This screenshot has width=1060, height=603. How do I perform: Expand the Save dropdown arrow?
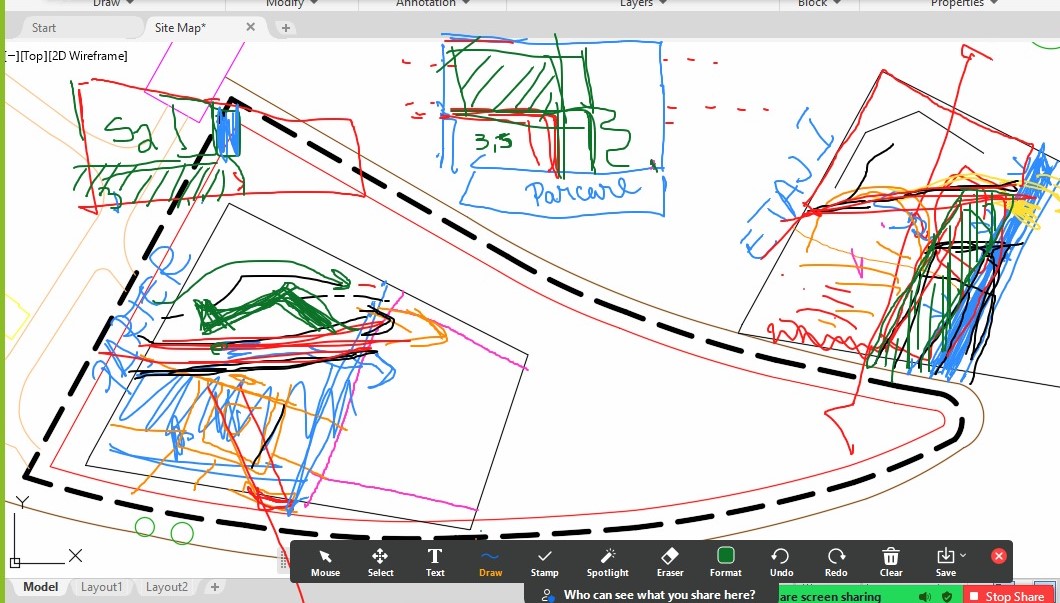pos(963,555)
